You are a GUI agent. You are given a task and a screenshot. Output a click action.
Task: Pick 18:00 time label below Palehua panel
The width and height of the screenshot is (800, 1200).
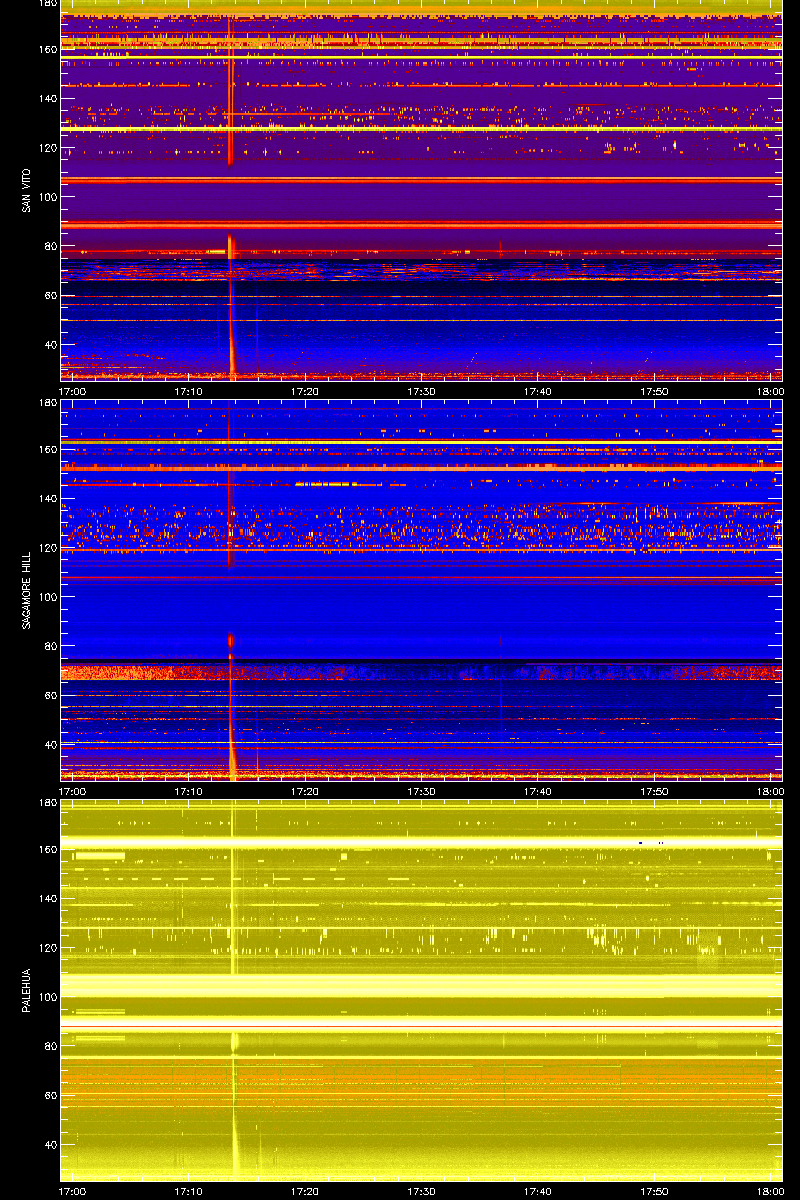[x=770, y=1191]
